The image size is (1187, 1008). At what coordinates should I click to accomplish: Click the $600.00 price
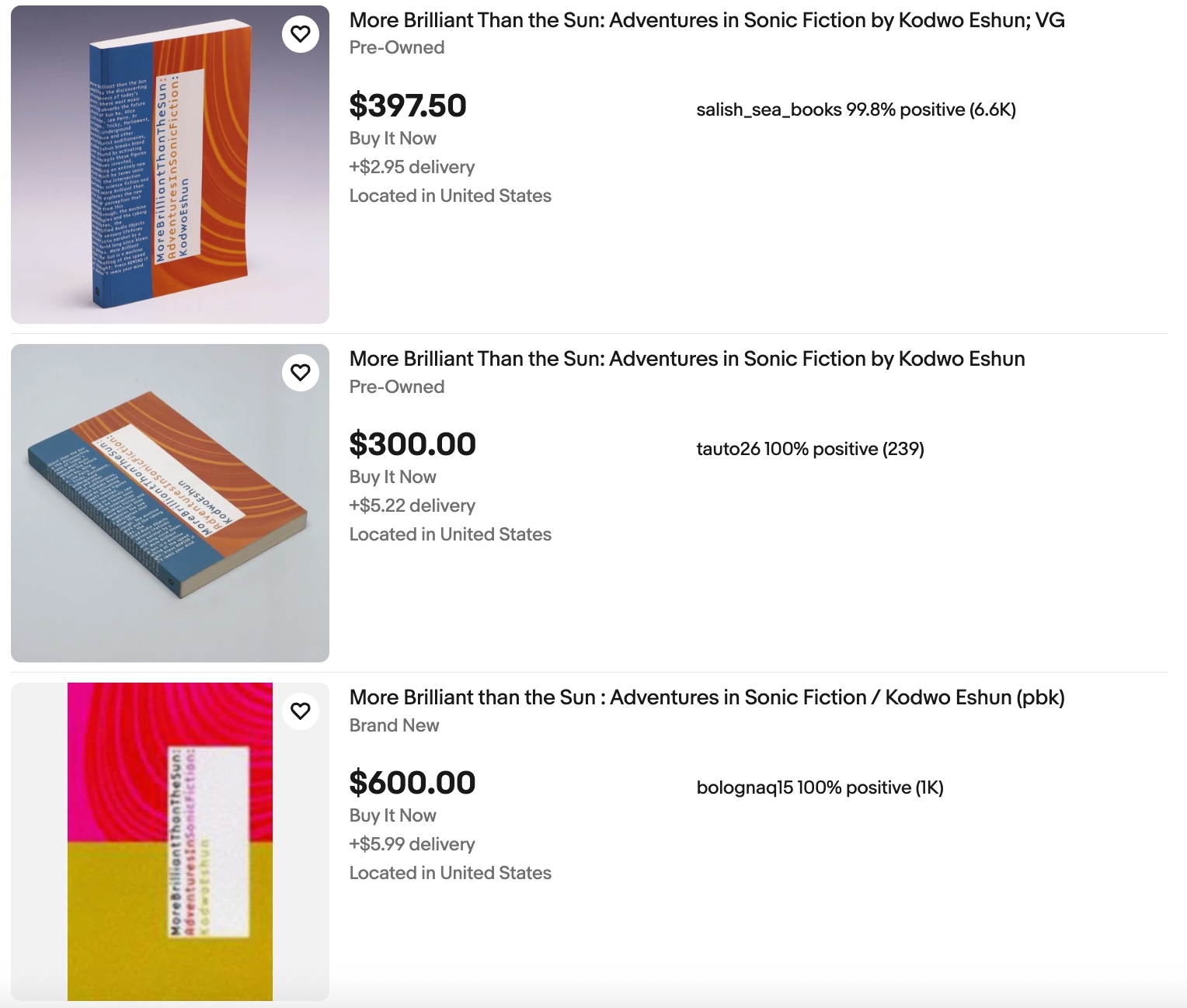tap(412, 783)
